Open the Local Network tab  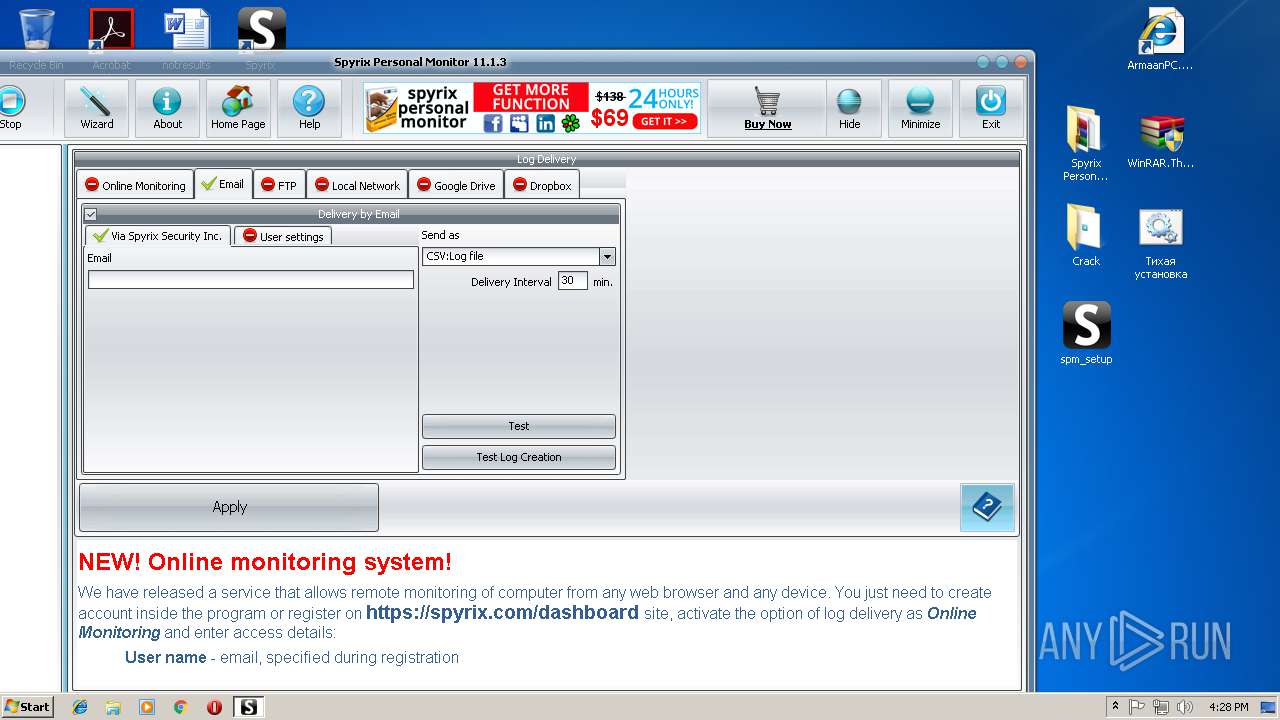(357, 185)
